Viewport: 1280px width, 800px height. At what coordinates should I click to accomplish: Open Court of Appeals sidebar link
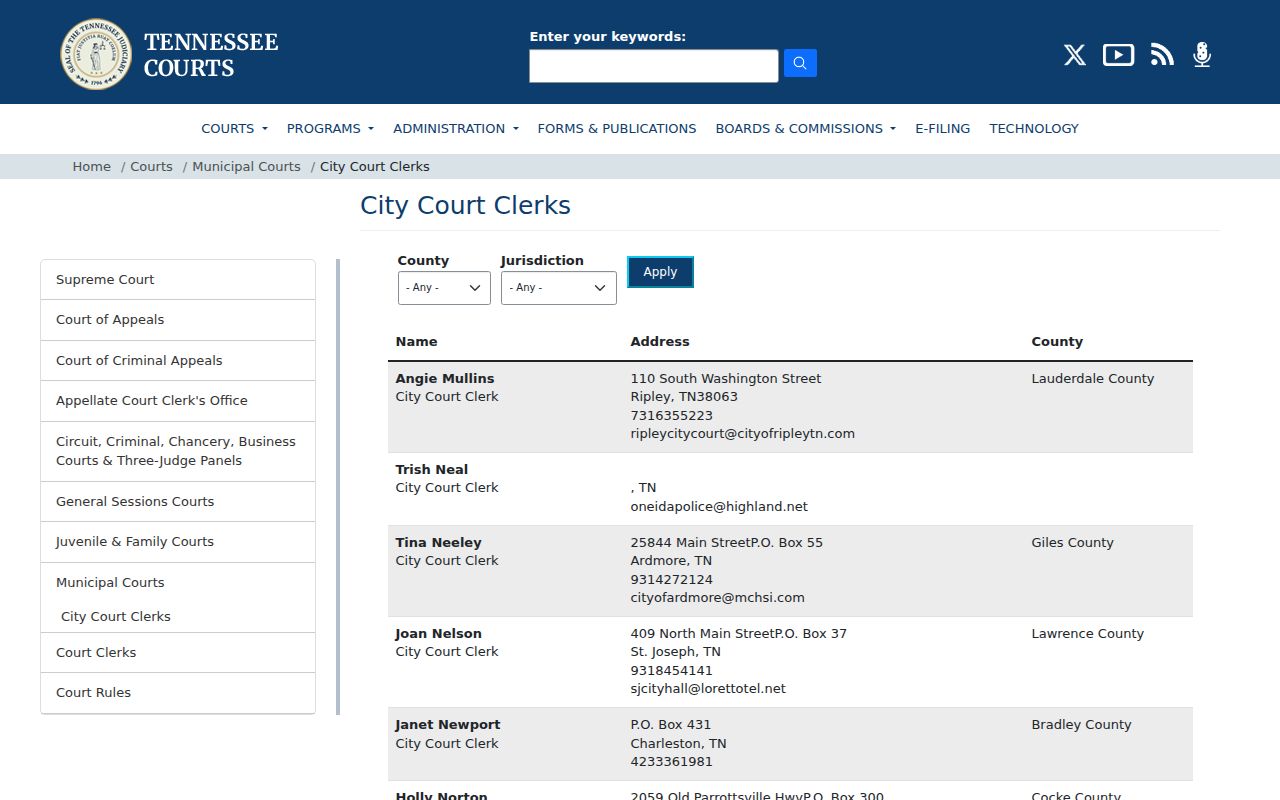[x=178, y=320]
